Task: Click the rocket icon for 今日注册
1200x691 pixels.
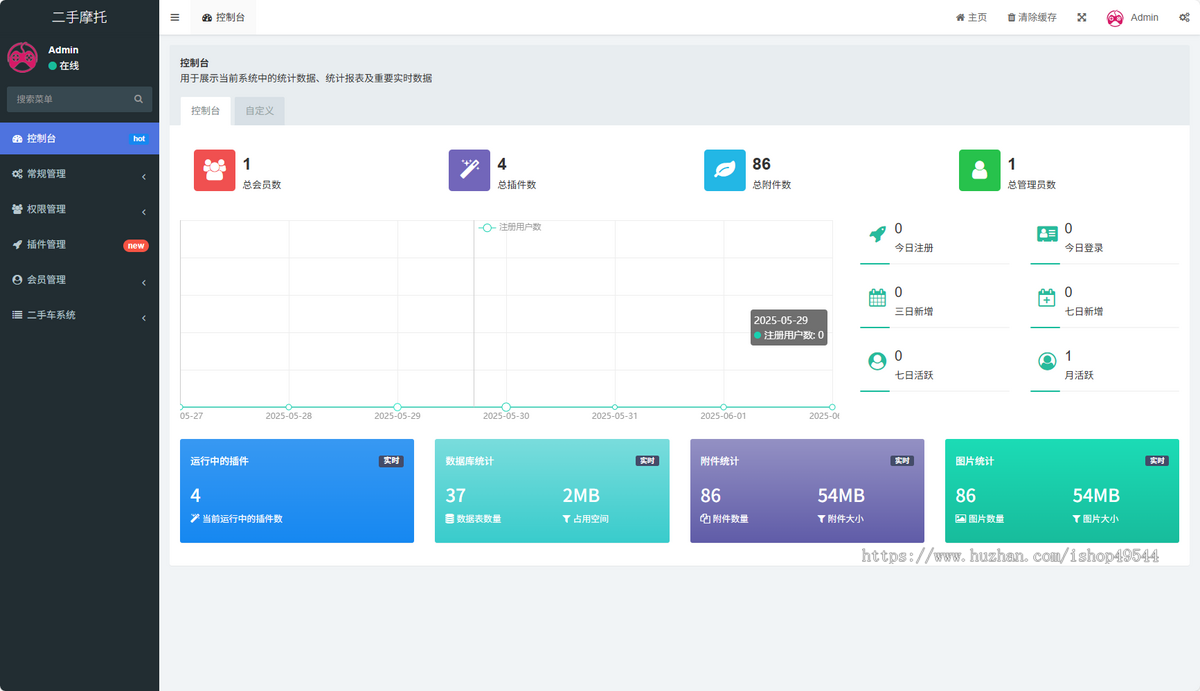Action: [x=877, y=234]
